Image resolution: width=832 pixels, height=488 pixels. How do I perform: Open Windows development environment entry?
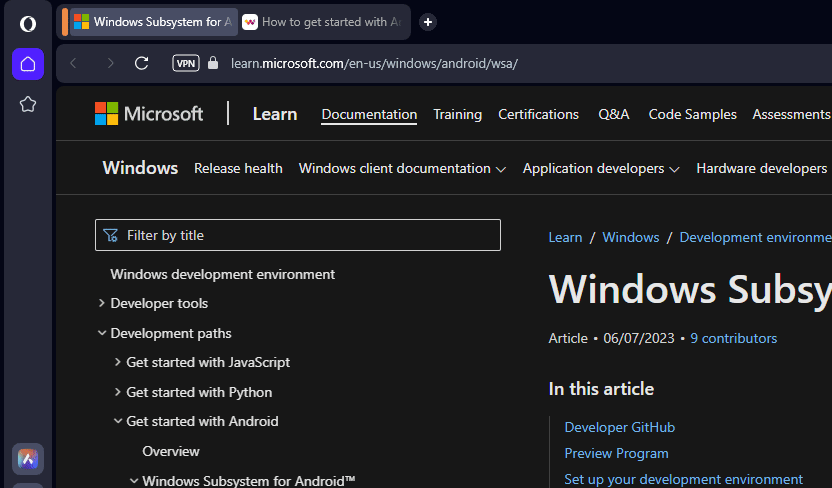(222, 274)
